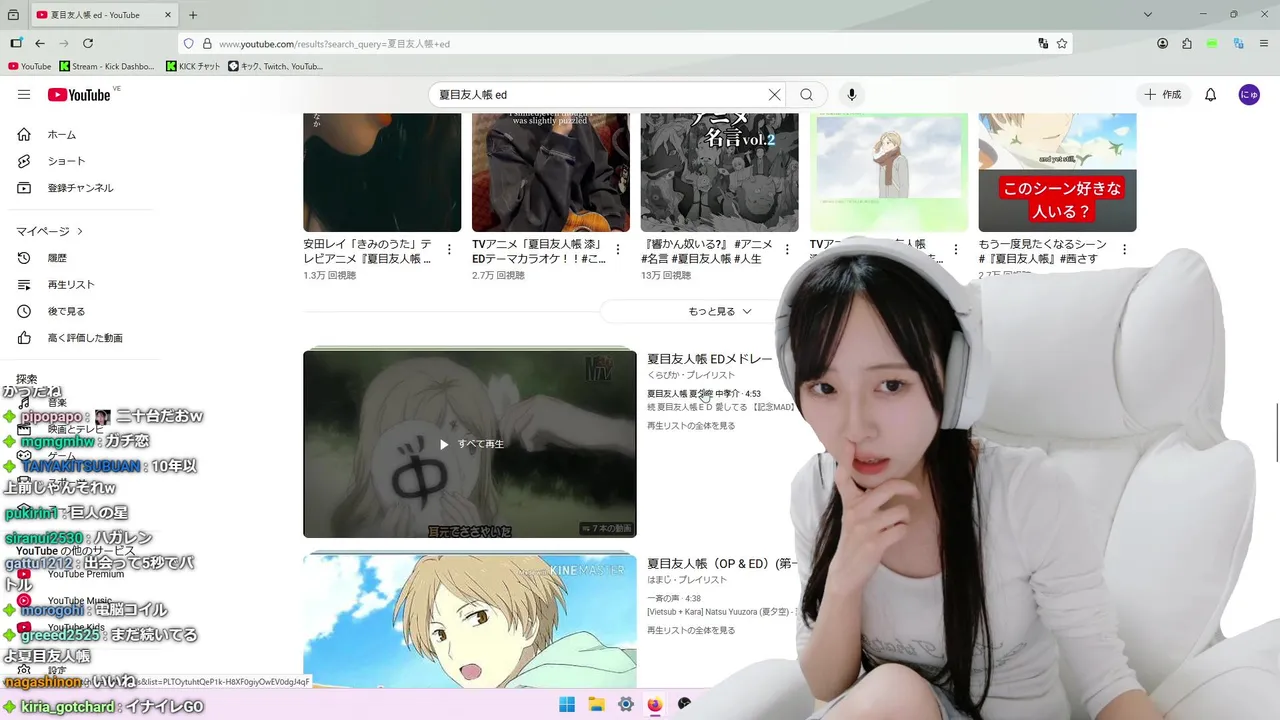The image size is (1280, 720).
Task: Go back to the previous page
Action: pyautogui.click(x=40, y=43)
